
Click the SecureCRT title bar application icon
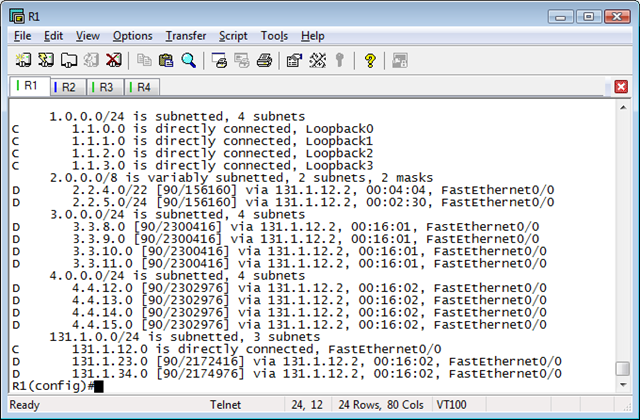[17, 16]
